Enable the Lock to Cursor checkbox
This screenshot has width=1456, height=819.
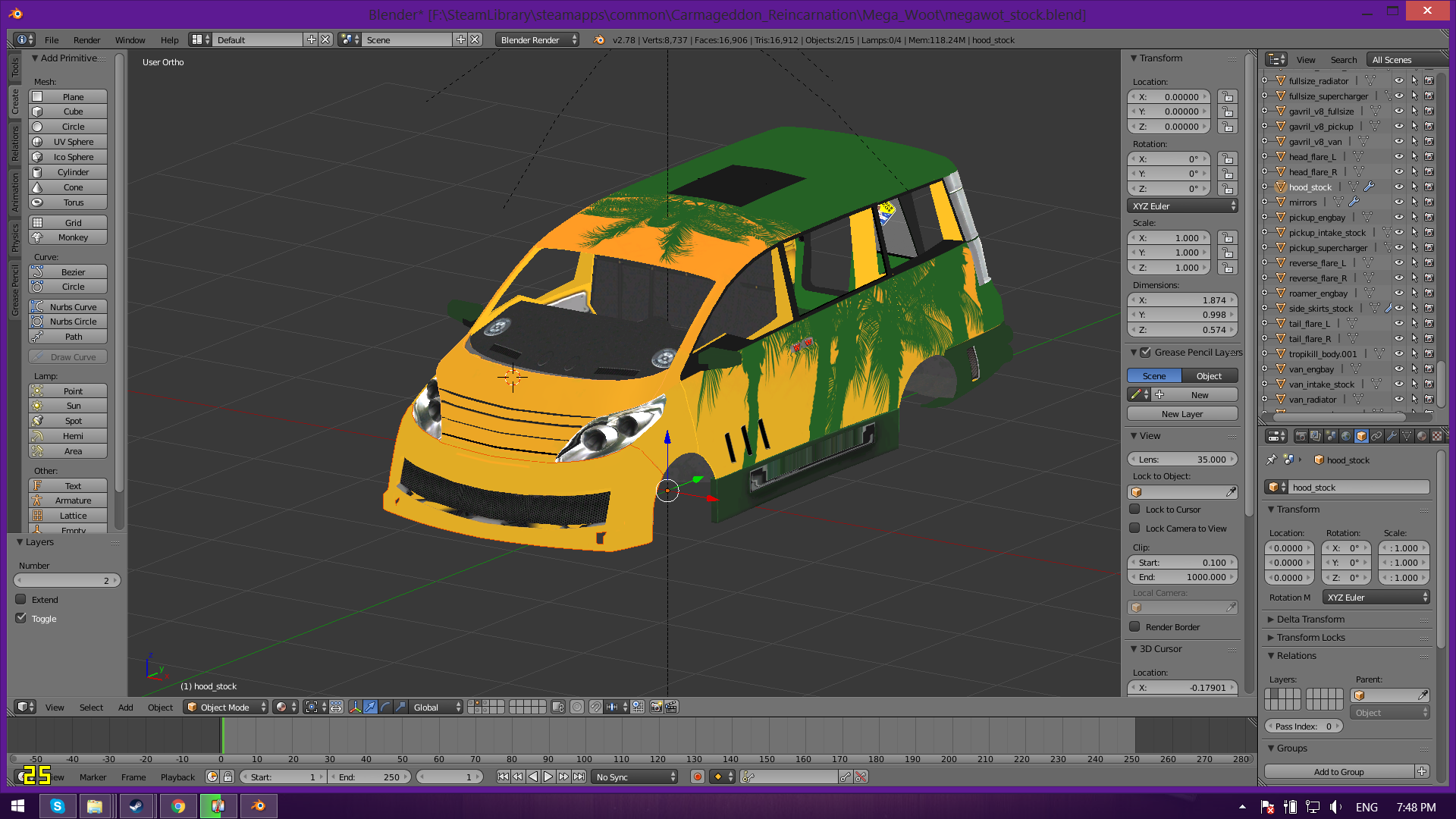tap(1134, 509)
